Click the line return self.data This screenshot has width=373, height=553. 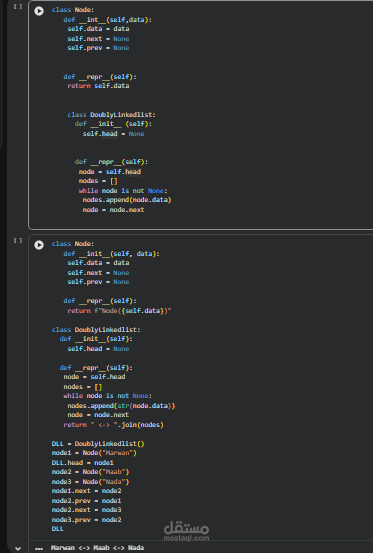[x=98, y=86]
